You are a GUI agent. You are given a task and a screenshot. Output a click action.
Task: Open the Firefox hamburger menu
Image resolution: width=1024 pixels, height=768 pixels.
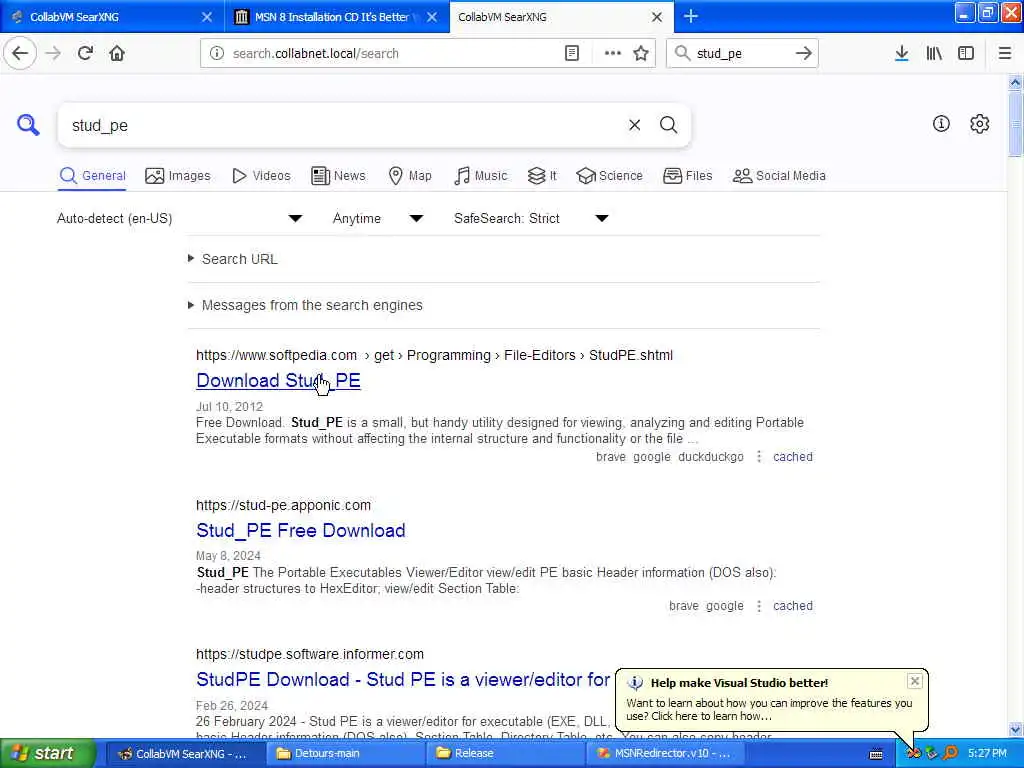pyautogui.click(x=1004, y=53)
